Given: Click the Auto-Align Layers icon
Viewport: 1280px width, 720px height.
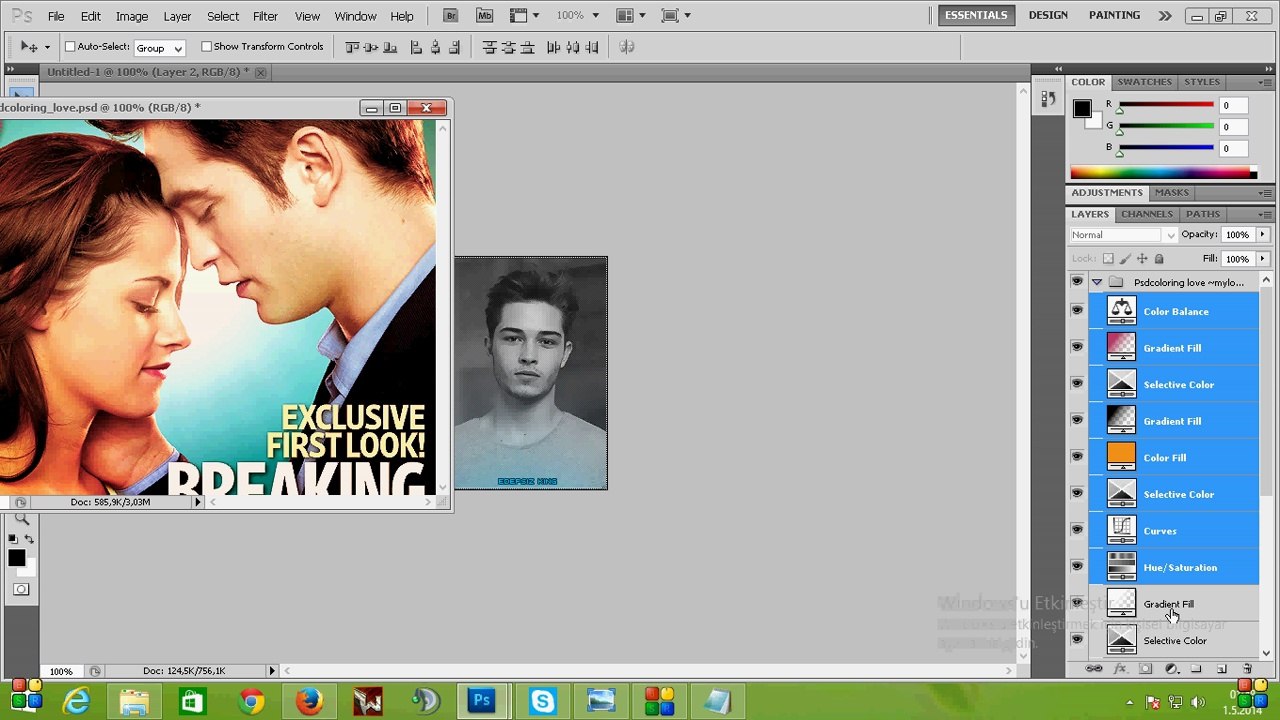Looking at the screenshot, I should (x=627, y=47).
